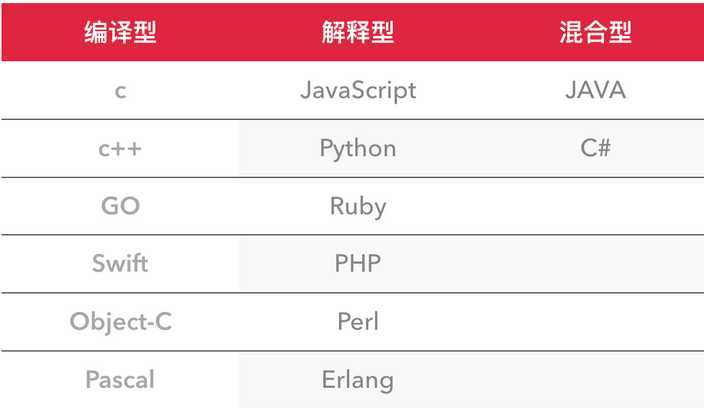Click the 混合型 column header
704x408 pixels.
(x=595, y=32)
